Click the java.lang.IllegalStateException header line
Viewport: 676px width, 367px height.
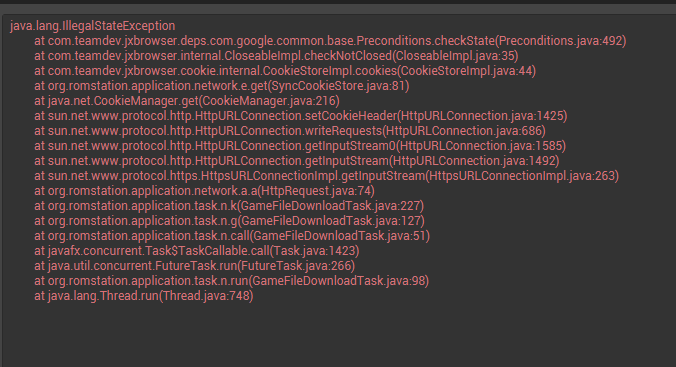(93, 26)
